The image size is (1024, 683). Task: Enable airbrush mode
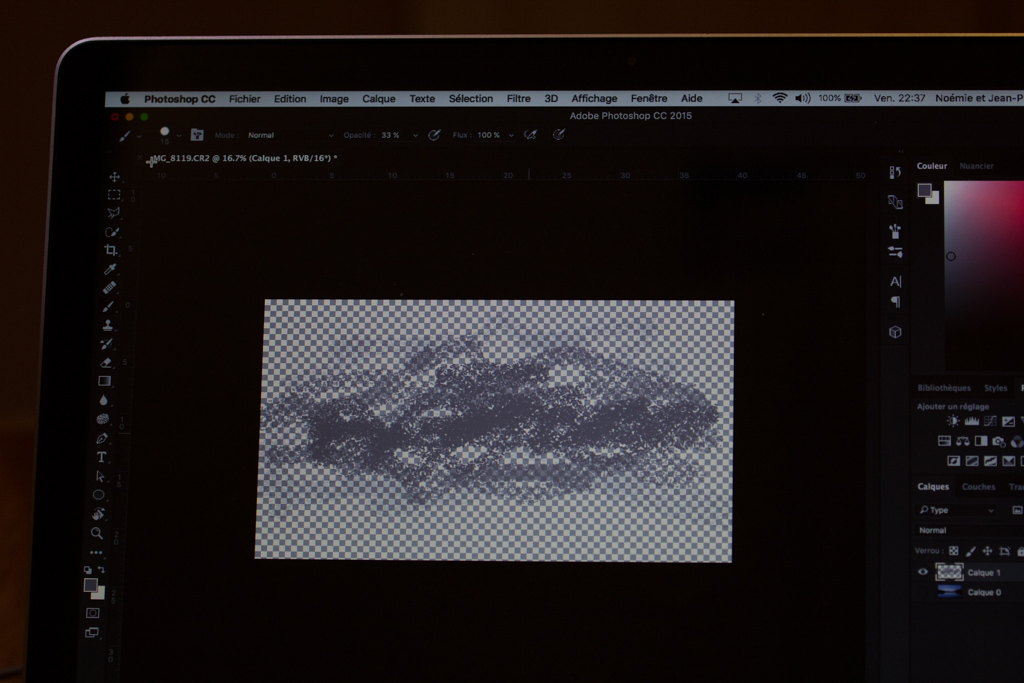pos(530,135)
